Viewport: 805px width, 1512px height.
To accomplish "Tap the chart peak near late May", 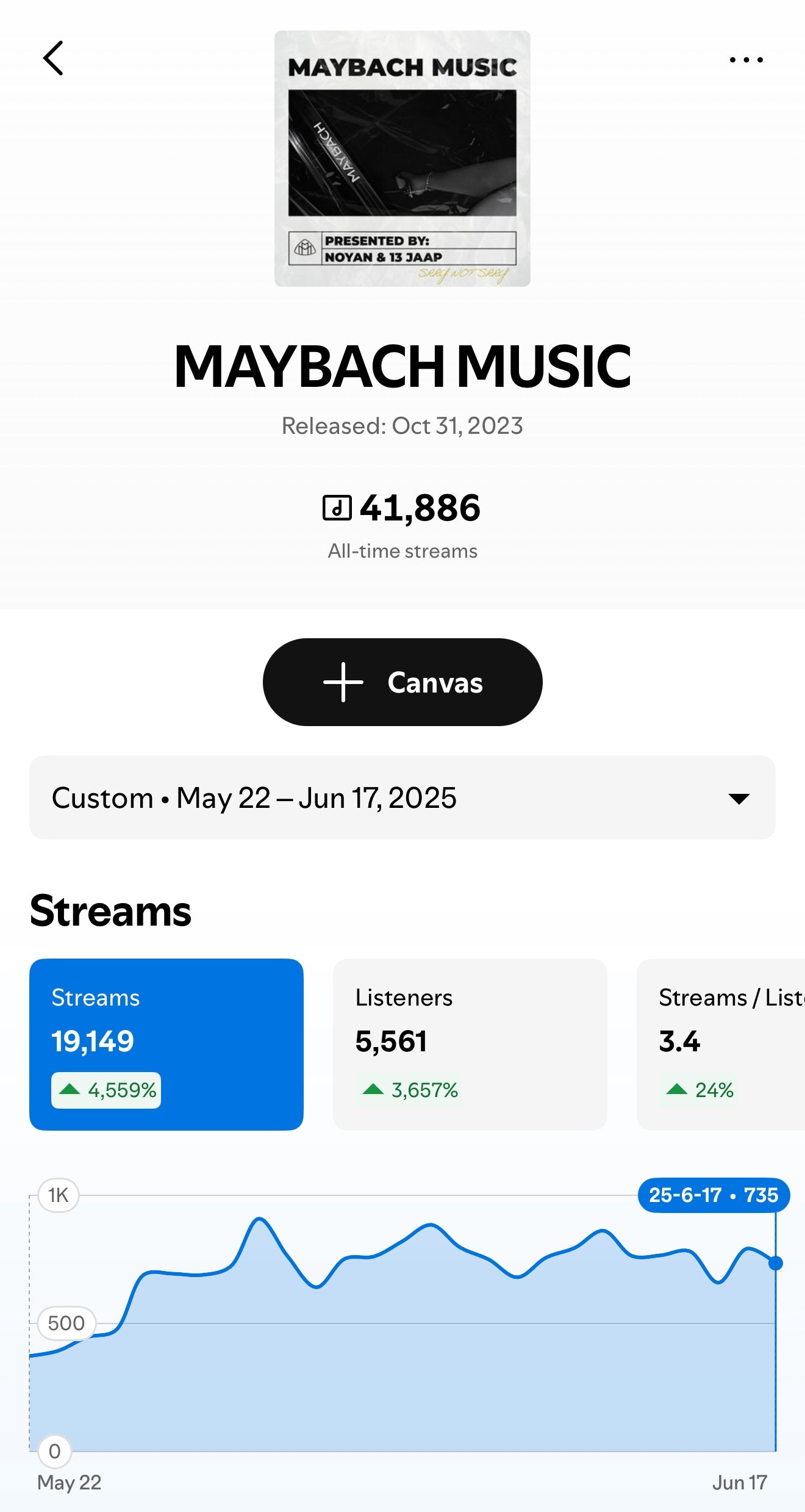I will click(260, 1219).
